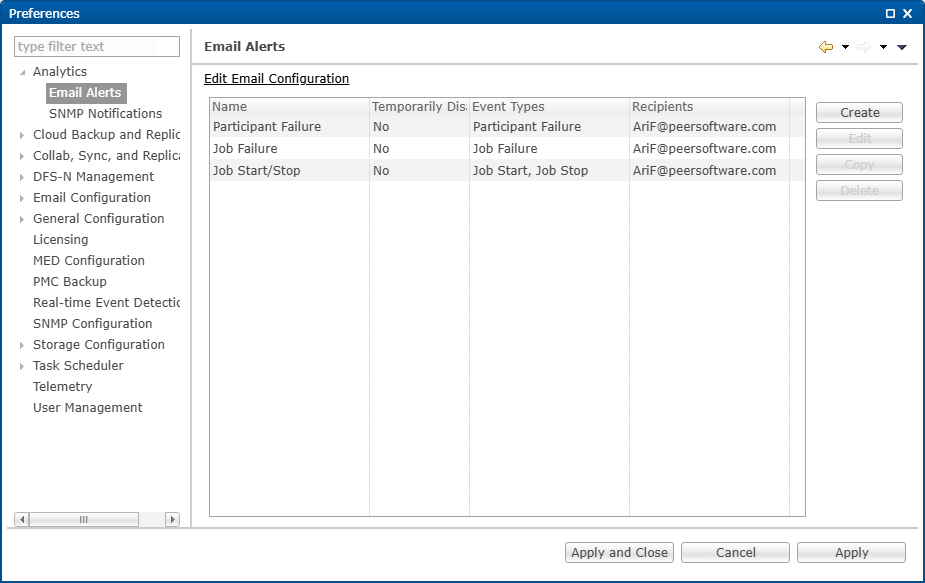Image resolution: width=925 pixels, height=583 pixels.
Task: Click the Copy button
Action: [x=859, y=165]
